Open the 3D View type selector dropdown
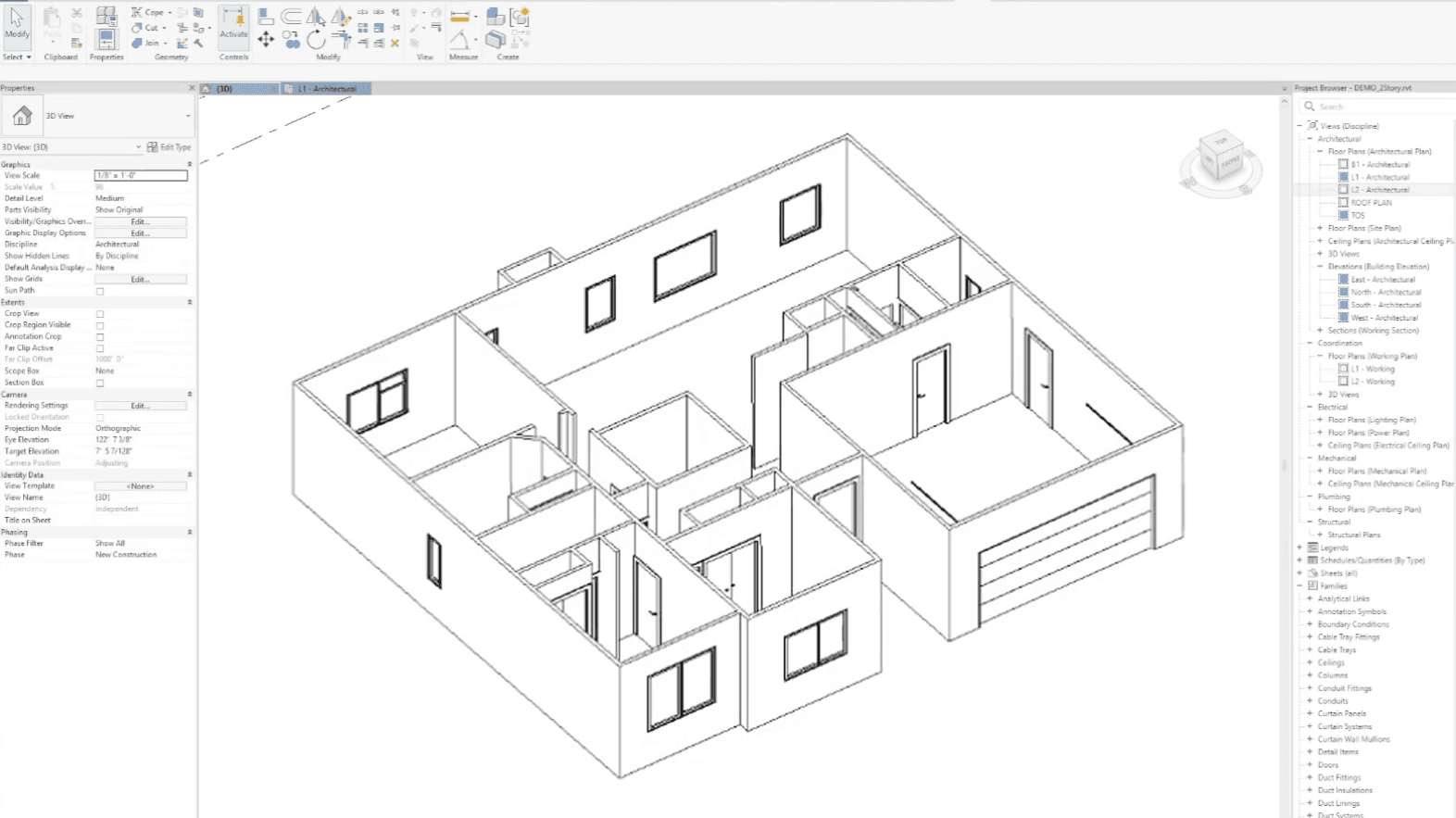This screenshot has height=818, width=1456. [x=188, y=116]
